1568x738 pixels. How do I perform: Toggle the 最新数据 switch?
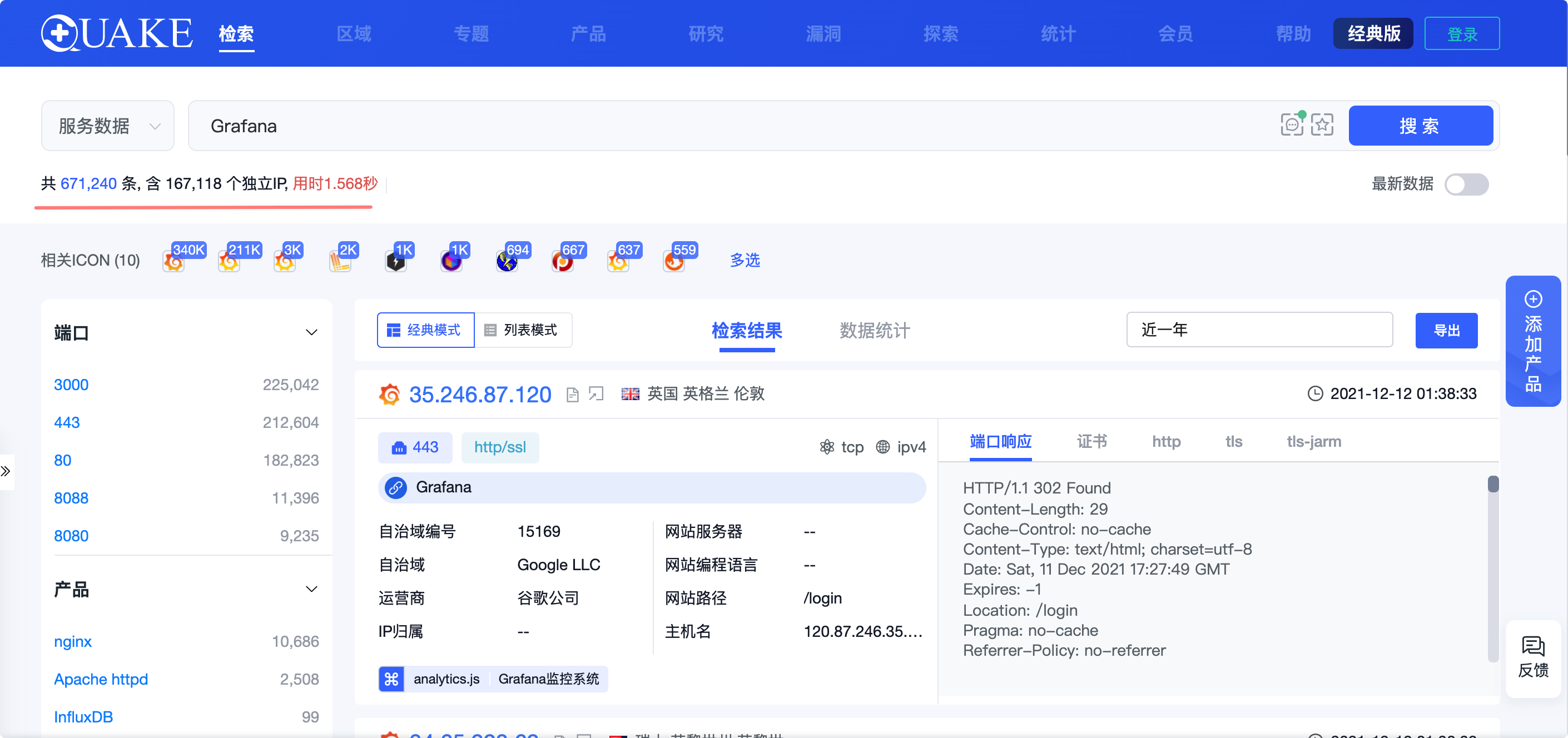point(1466,184)
